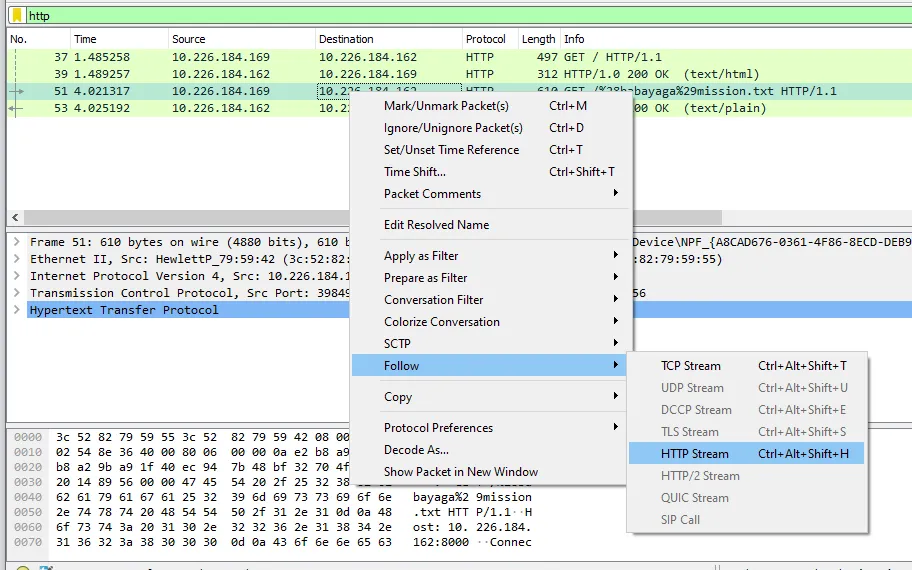The height and width of the screenshot is (570, 912).
Task: Open Apply as Filter submenu
Action: [x=490, y=256]
